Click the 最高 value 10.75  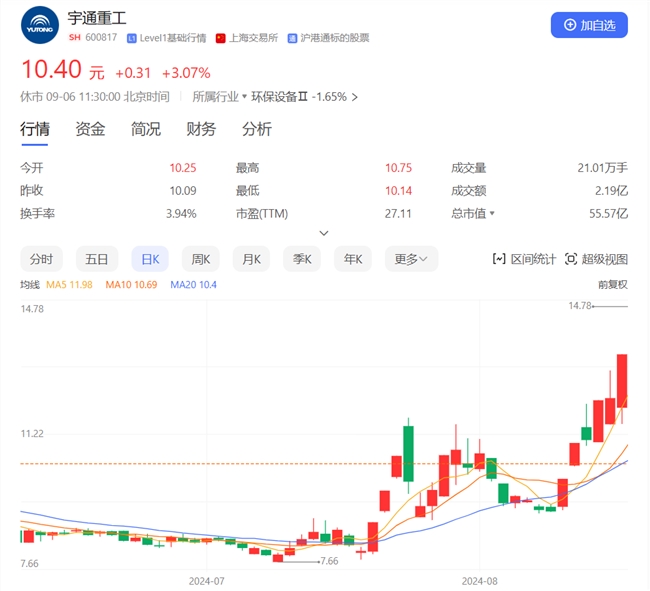(398, 168)
